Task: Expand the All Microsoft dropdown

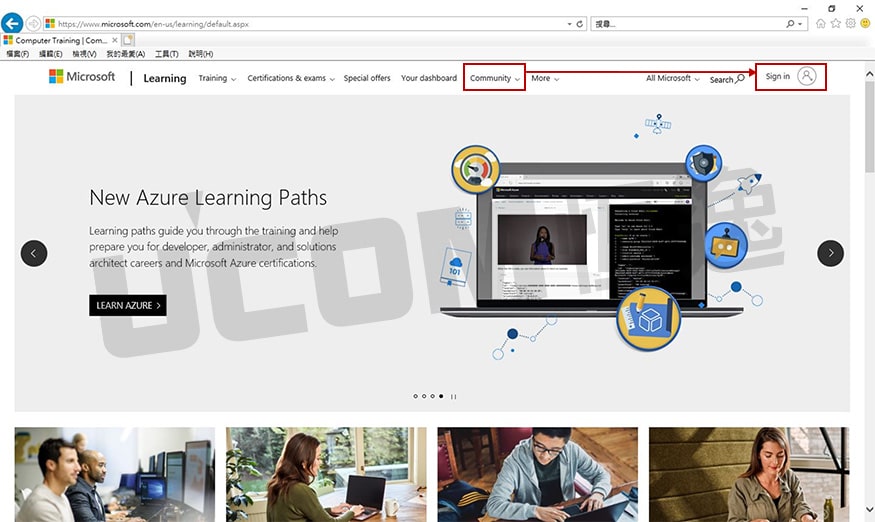Action: coord(672,78)
